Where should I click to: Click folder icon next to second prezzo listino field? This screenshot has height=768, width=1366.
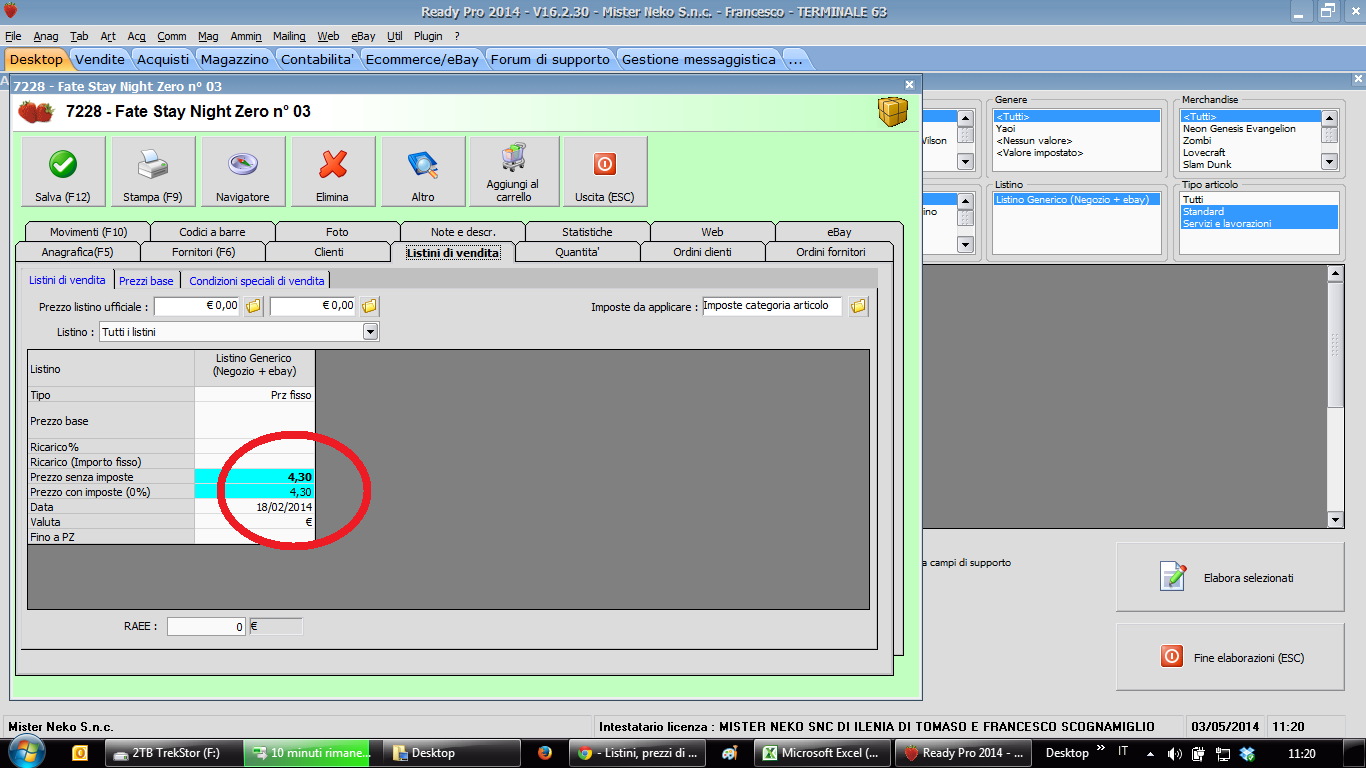click(x=370, y=306)
